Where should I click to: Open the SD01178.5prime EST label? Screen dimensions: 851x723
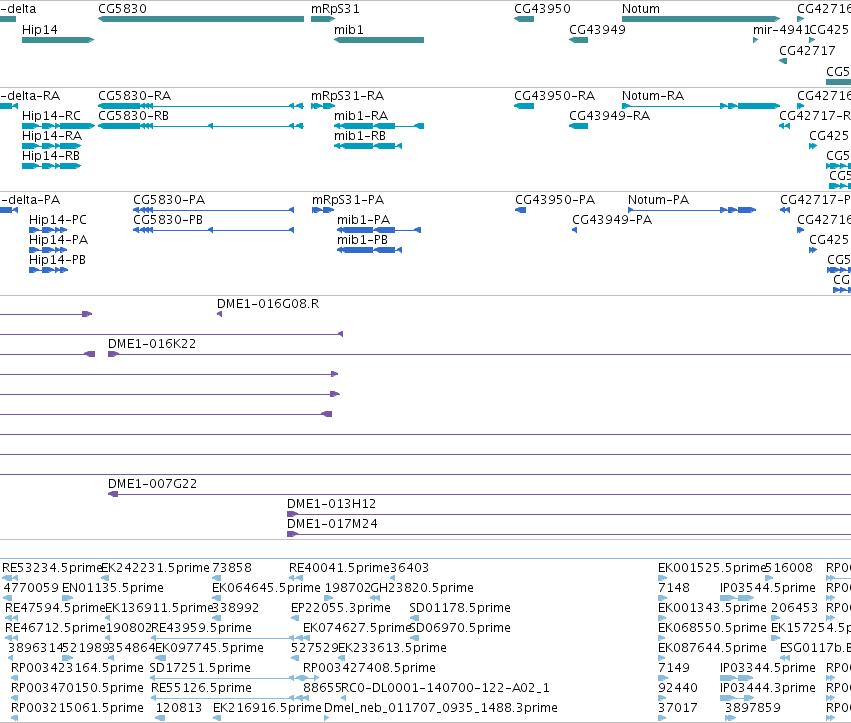(x=460, y=608)
